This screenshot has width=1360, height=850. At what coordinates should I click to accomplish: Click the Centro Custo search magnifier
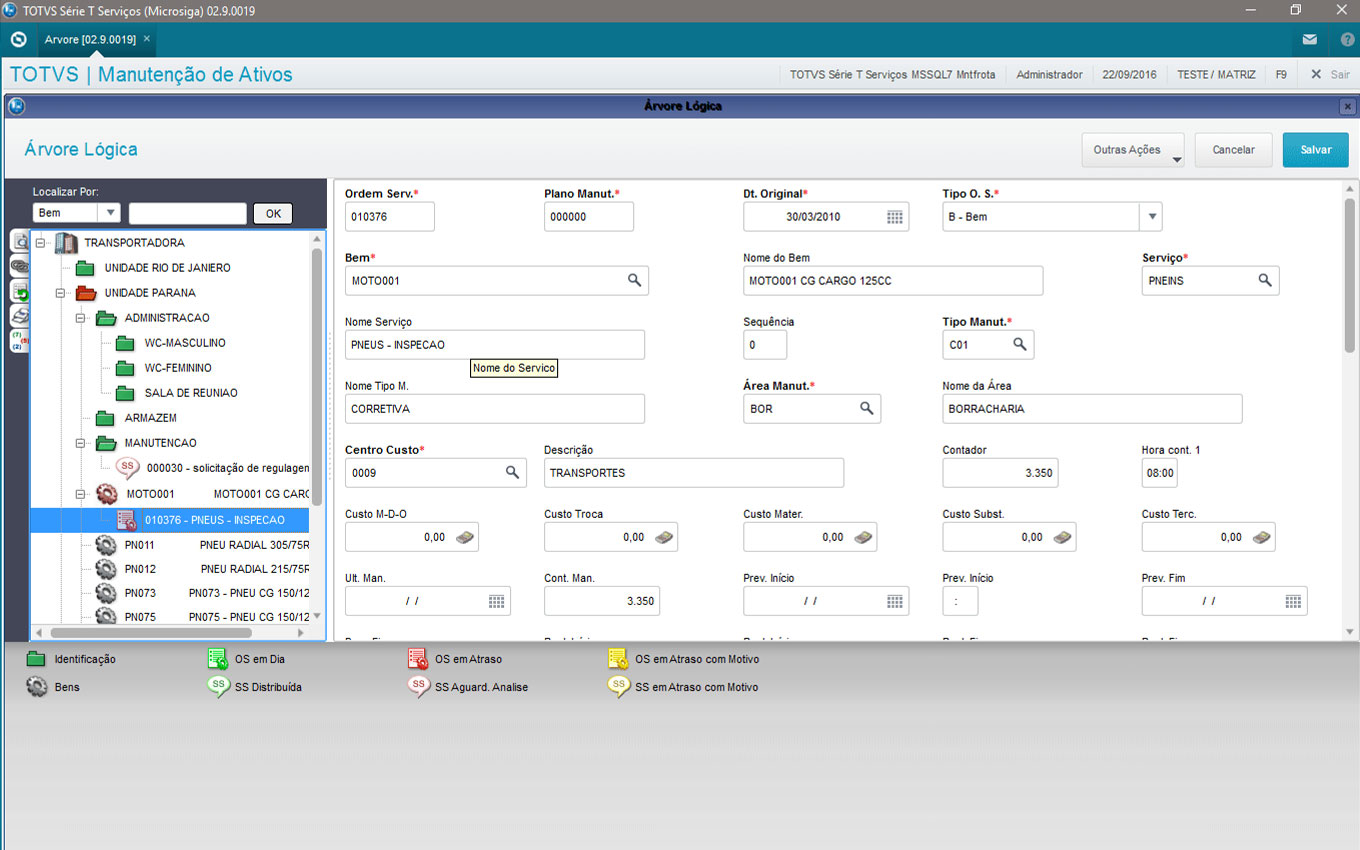click(x=512, y=472)
